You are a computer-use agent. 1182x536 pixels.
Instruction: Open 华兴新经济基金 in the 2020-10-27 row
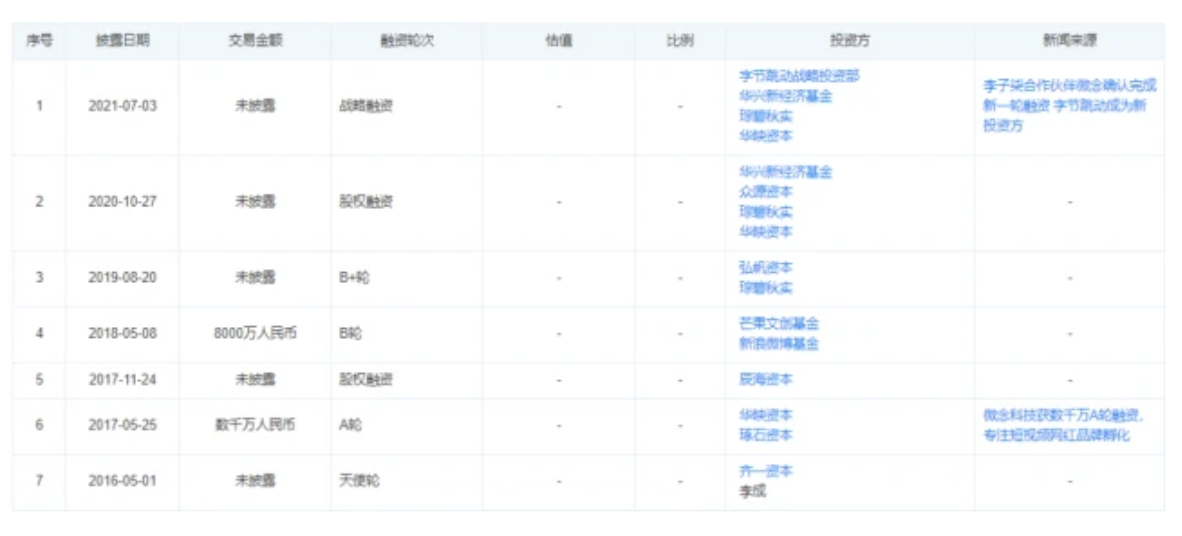(785, 172)
